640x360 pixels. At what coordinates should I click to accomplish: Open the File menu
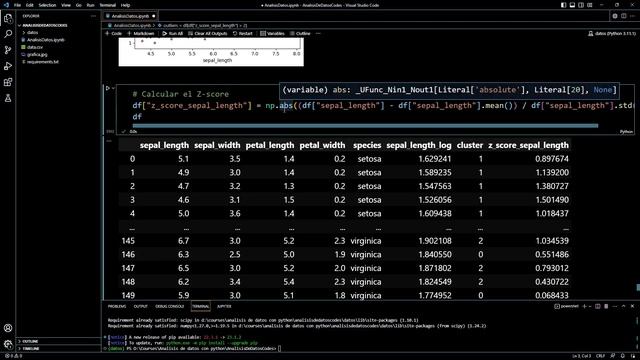(18, 5)
